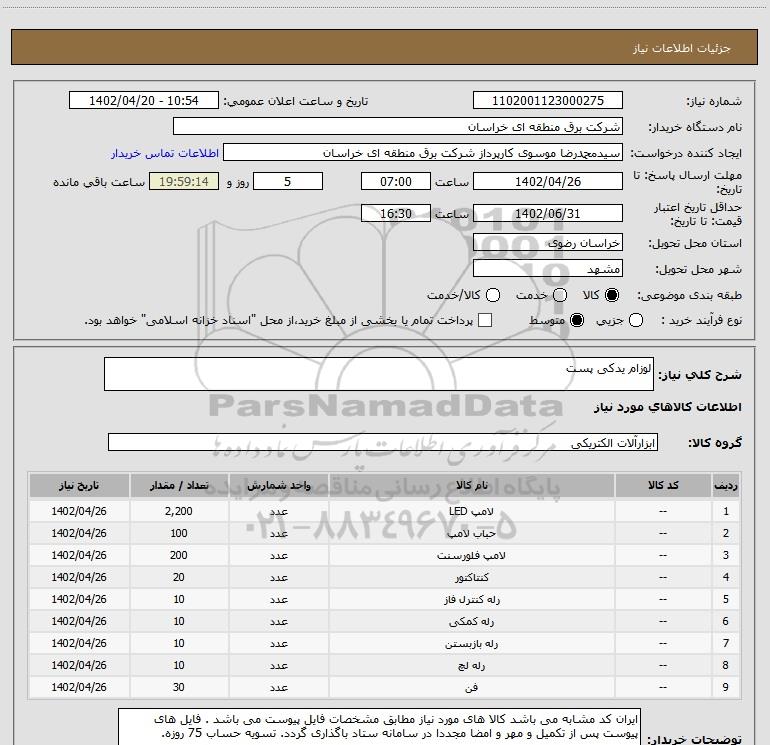This screenshot has height=745, width=770.
Task: Select the رله بازبستن item name
Action: pyautogui.click(x=471, y=644)
